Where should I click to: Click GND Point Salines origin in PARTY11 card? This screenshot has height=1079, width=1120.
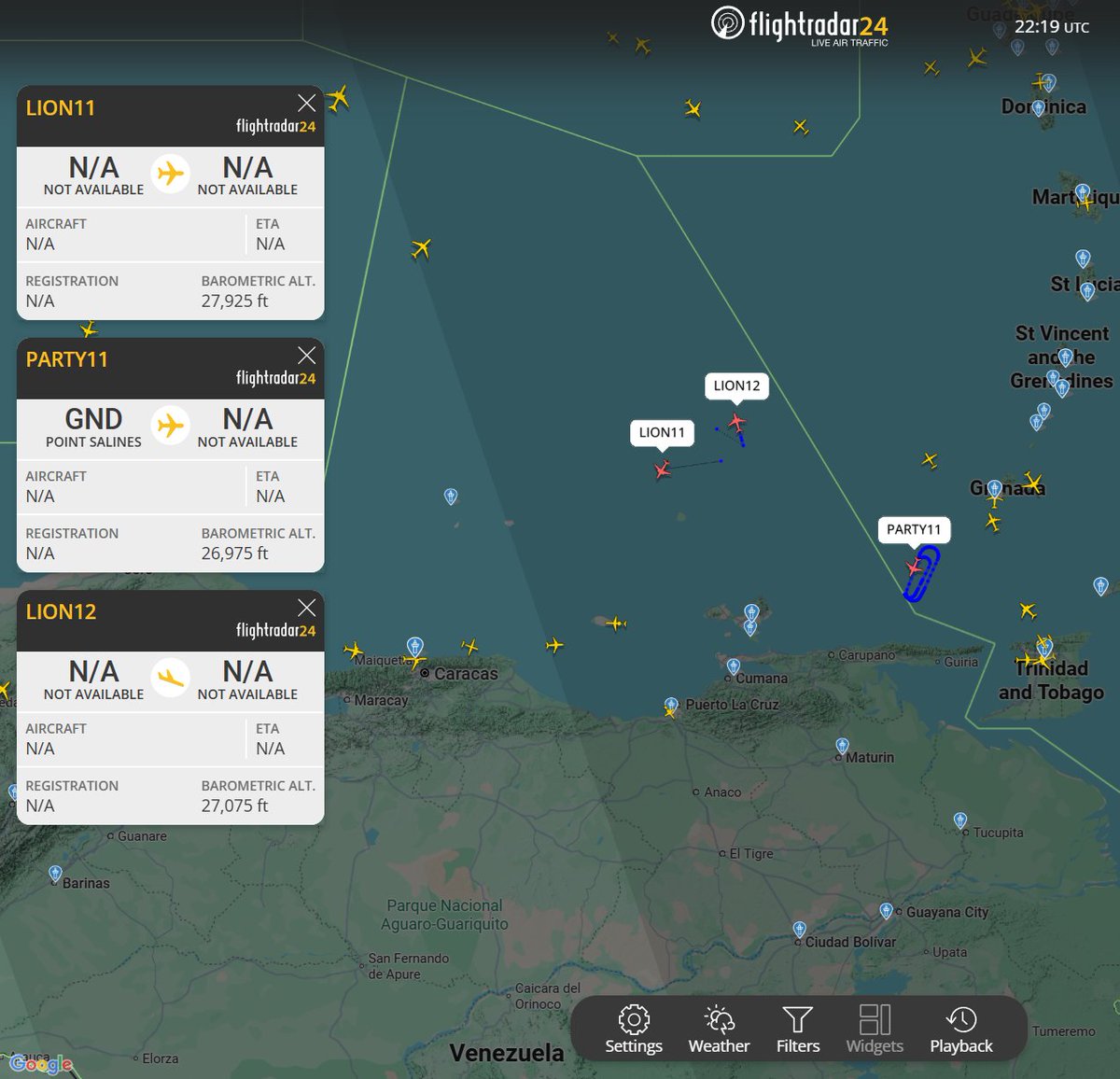(x=93, y=427)
